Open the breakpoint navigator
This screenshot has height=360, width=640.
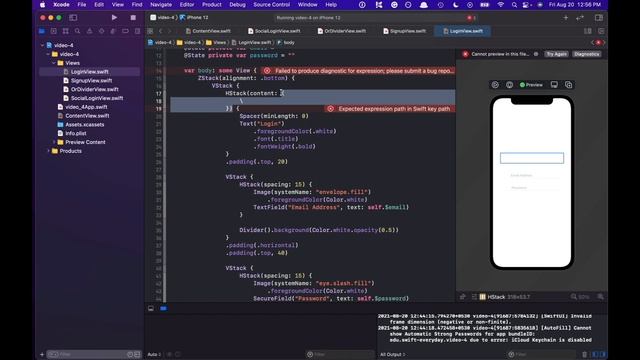(x=125, y=31)
